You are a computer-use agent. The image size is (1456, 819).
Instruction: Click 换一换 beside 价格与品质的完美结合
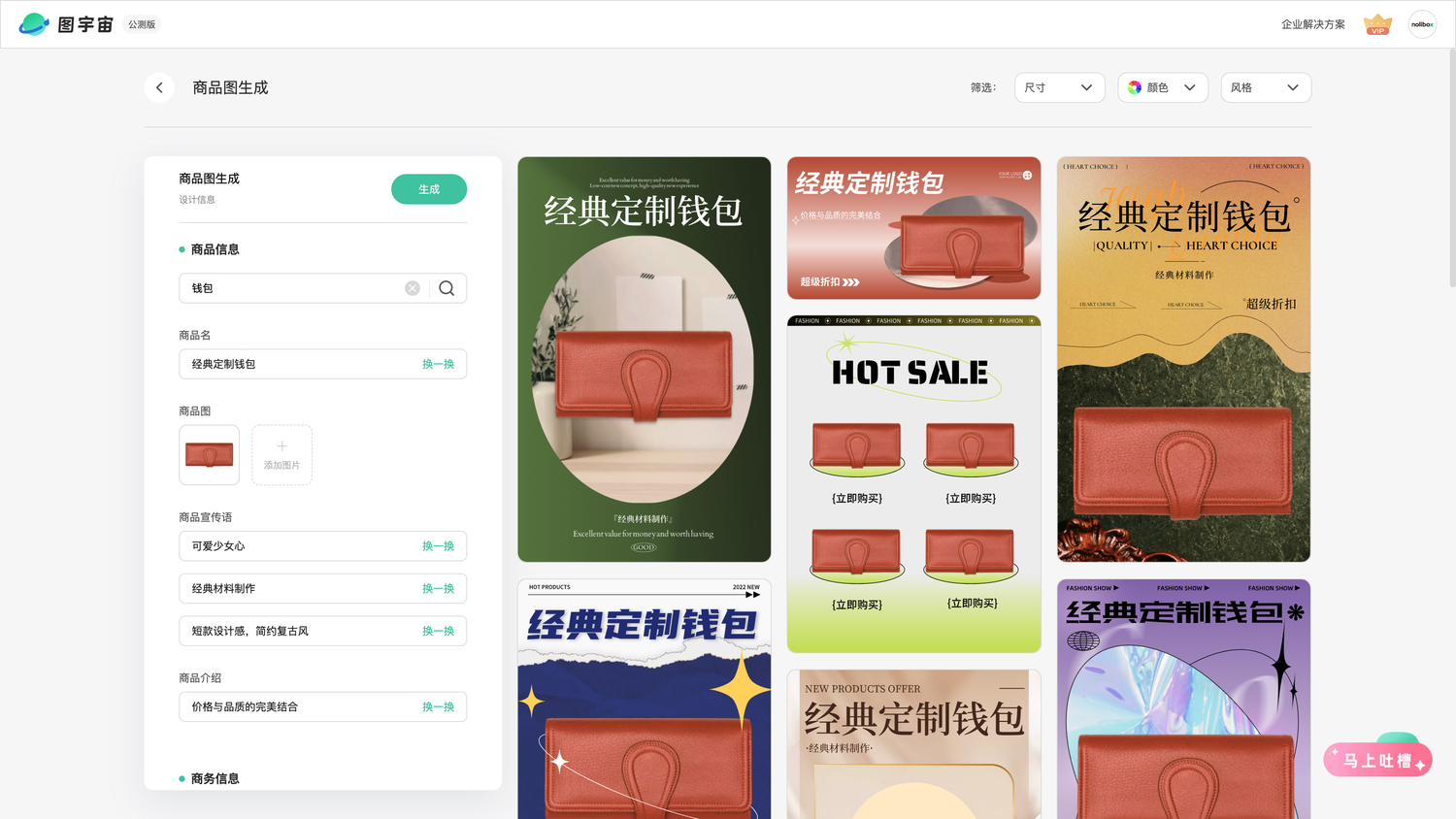(x=438, y=707)
